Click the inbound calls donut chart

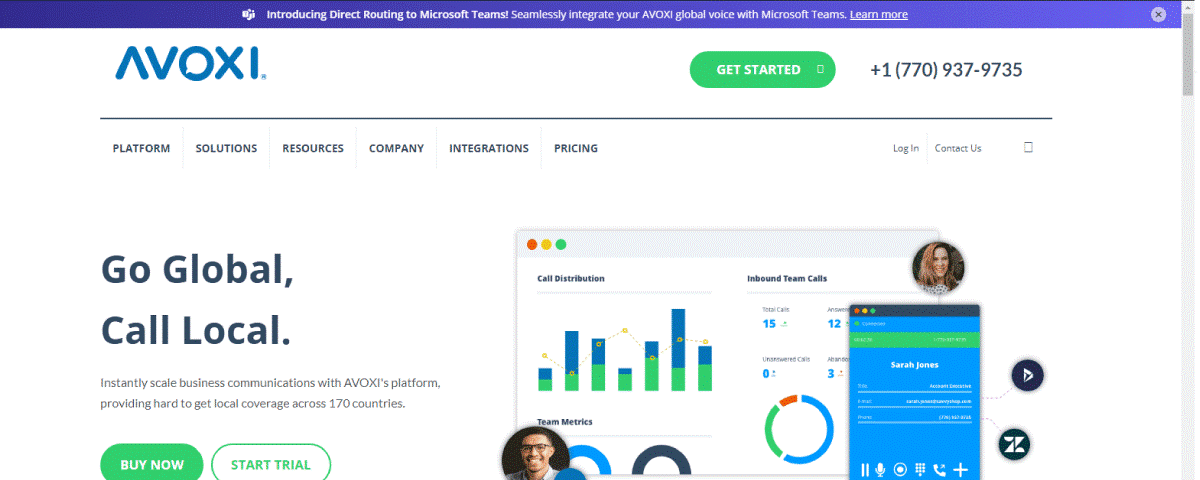tap(799, 430)
